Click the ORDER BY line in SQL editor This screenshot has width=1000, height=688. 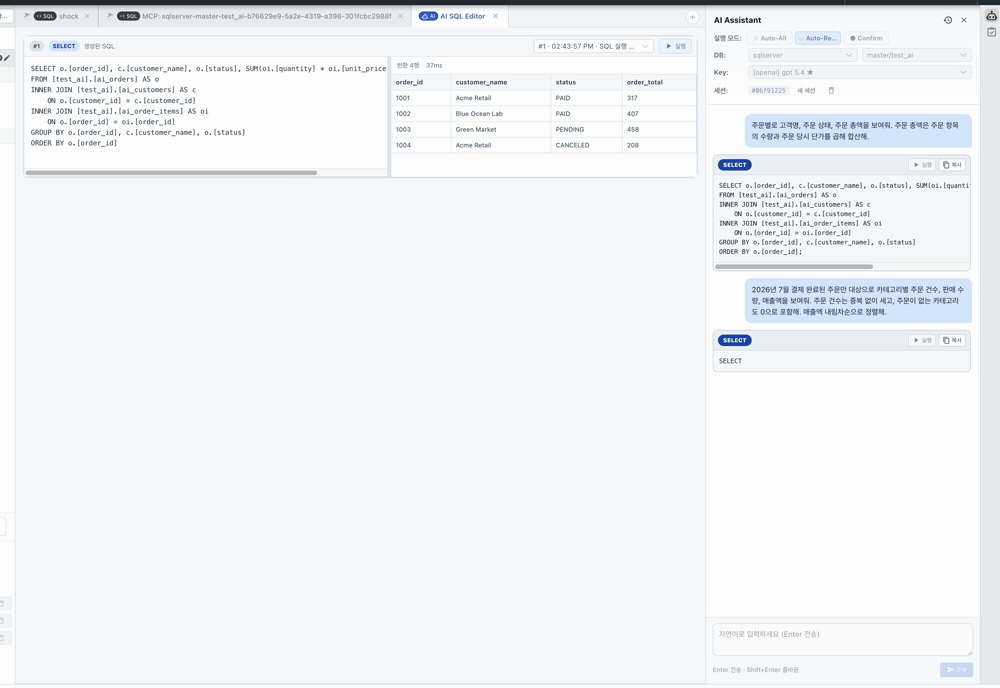point(74,143)
